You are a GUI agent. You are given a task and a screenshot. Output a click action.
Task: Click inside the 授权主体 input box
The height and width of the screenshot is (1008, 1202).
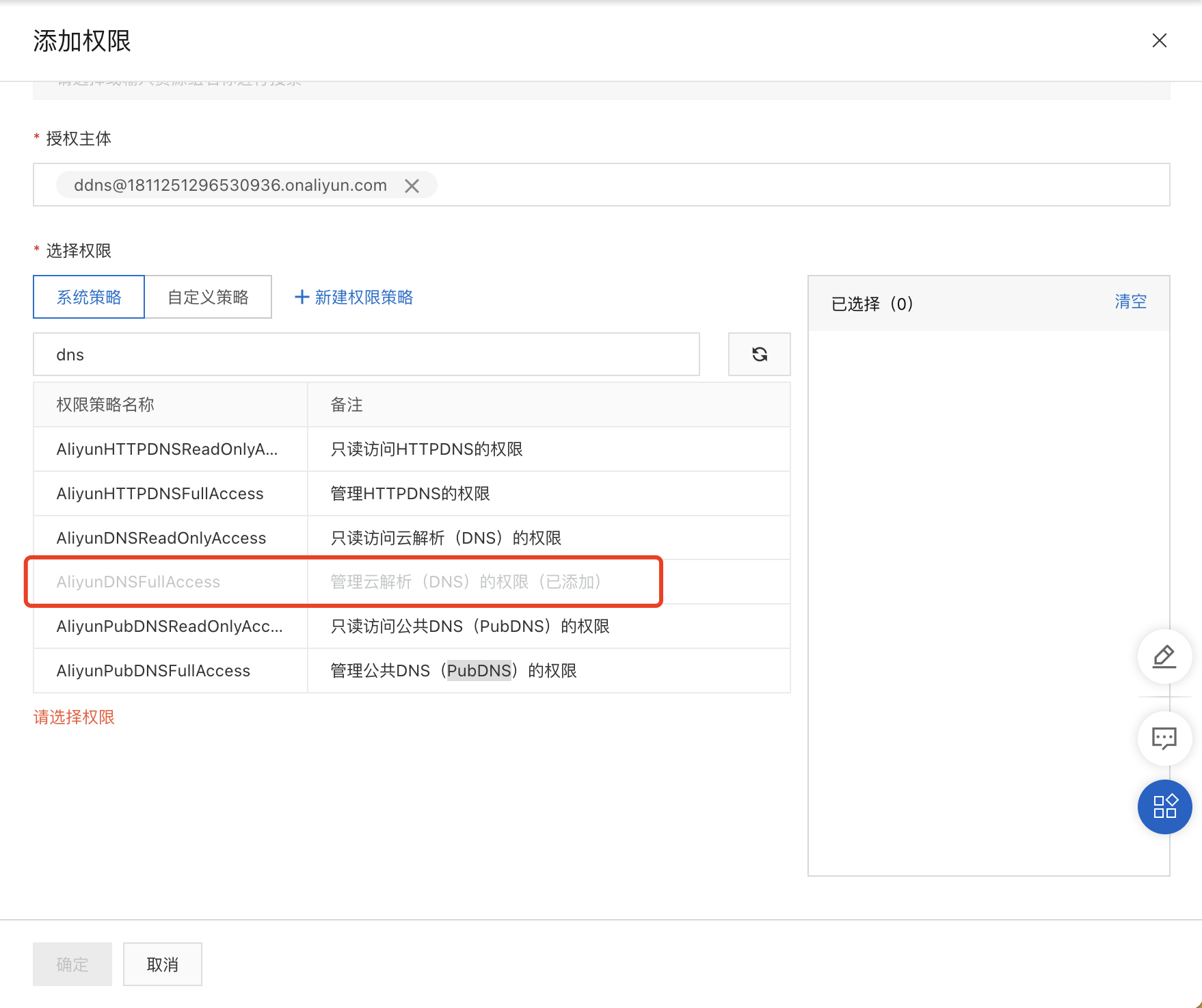pos(602,185)
